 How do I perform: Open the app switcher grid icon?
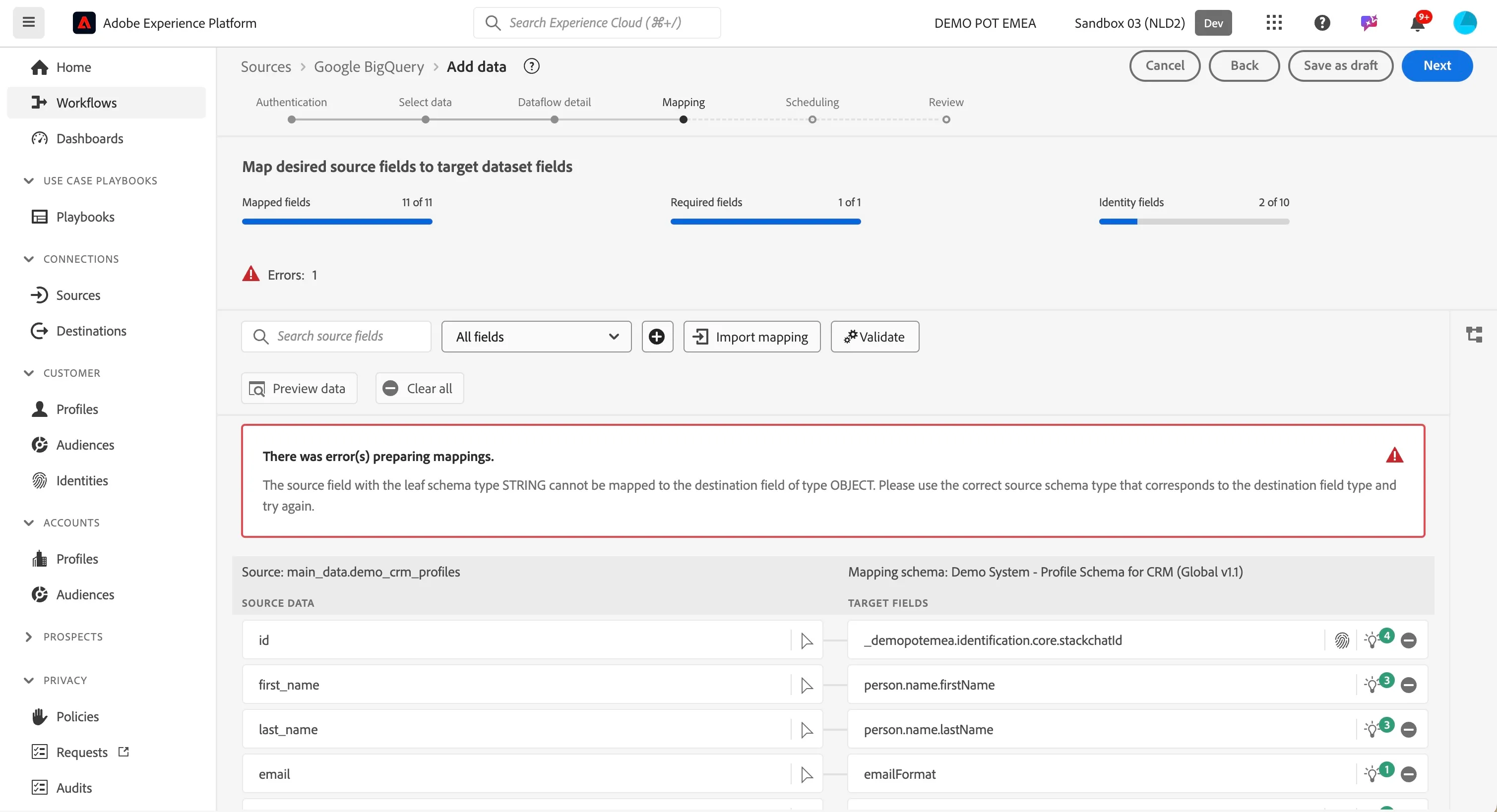pyautogui.click(x=1274, y=23)
